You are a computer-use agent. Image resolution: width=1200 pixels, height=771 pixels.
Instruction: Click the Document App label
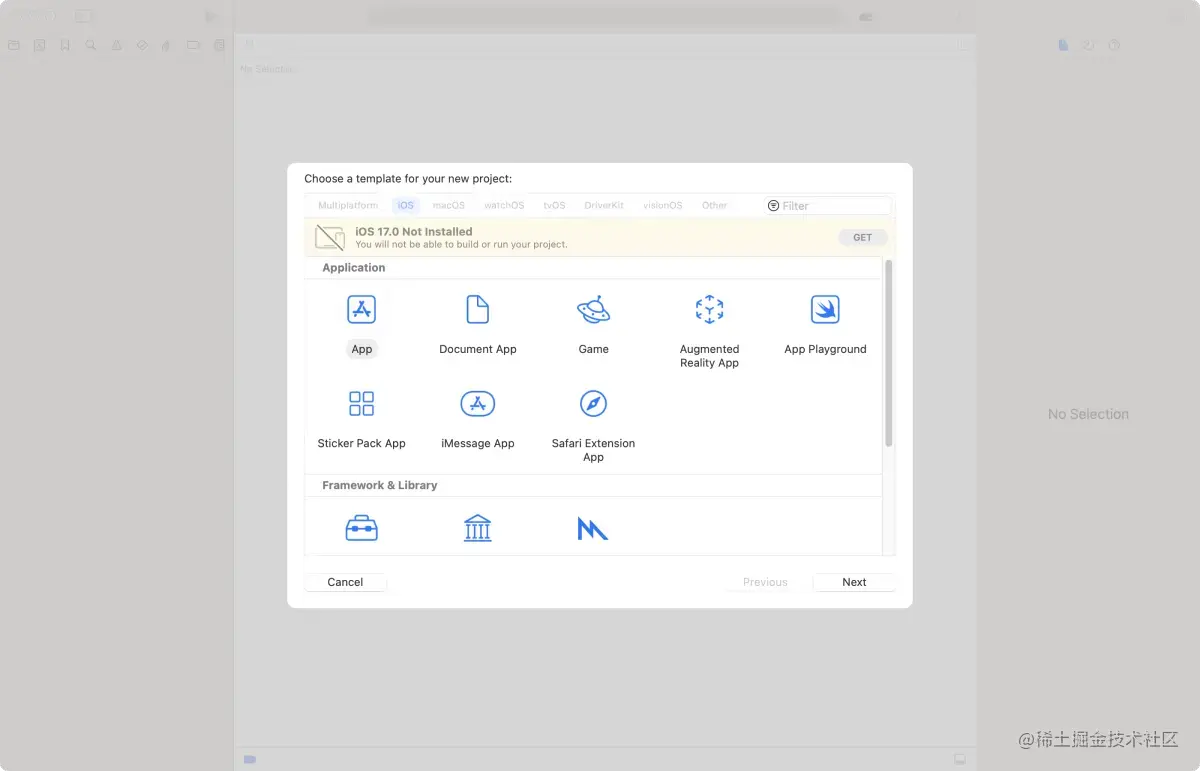coord(478,349)
